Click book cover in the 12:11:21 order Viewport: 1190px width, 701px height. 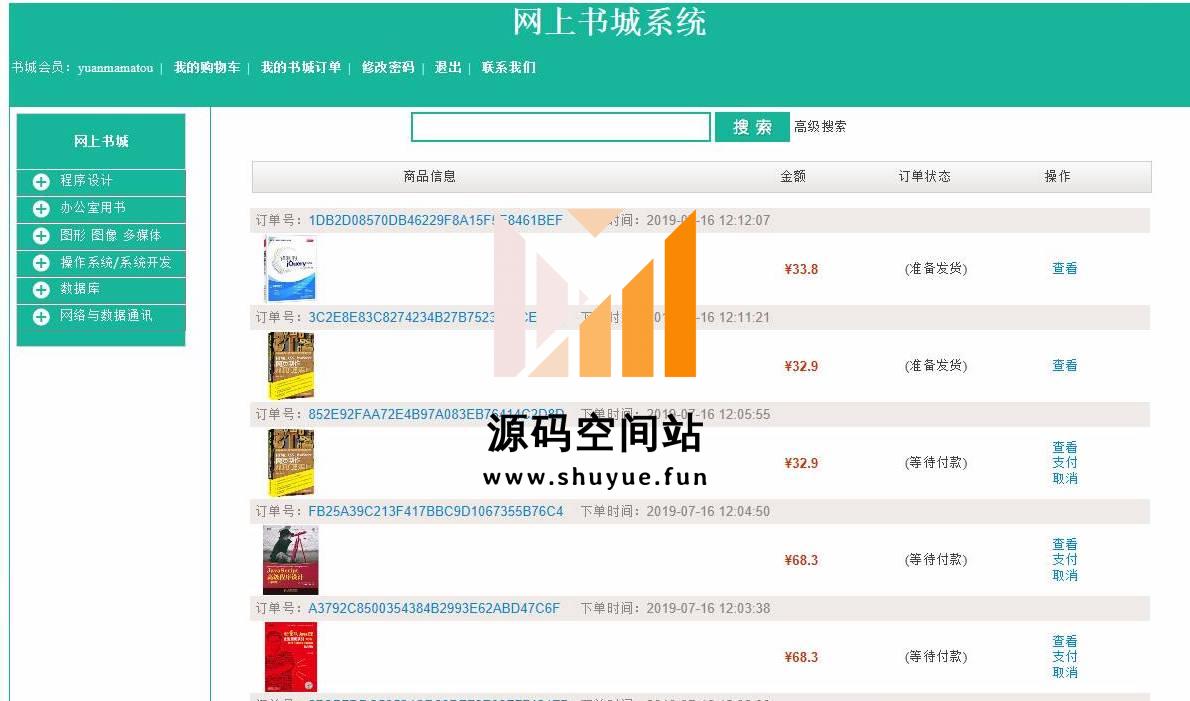coord(291,366)
